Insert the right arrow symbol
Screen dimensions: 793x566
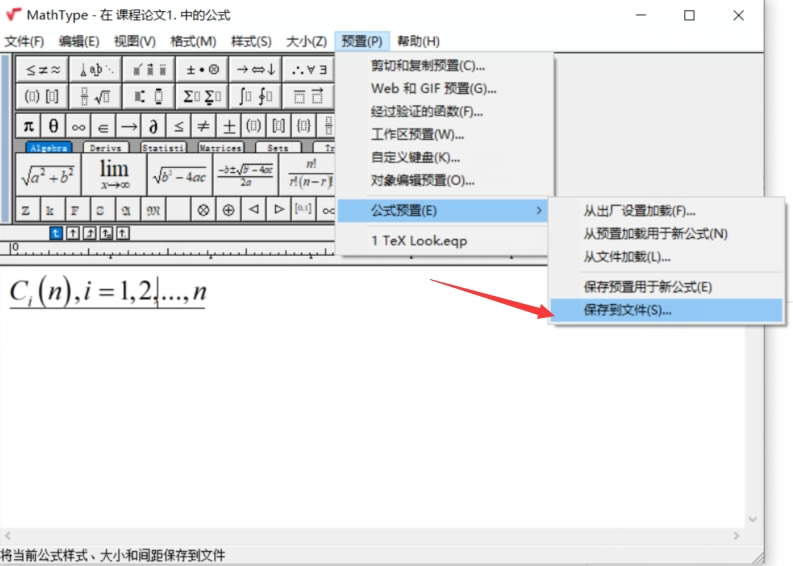[128, 126]
